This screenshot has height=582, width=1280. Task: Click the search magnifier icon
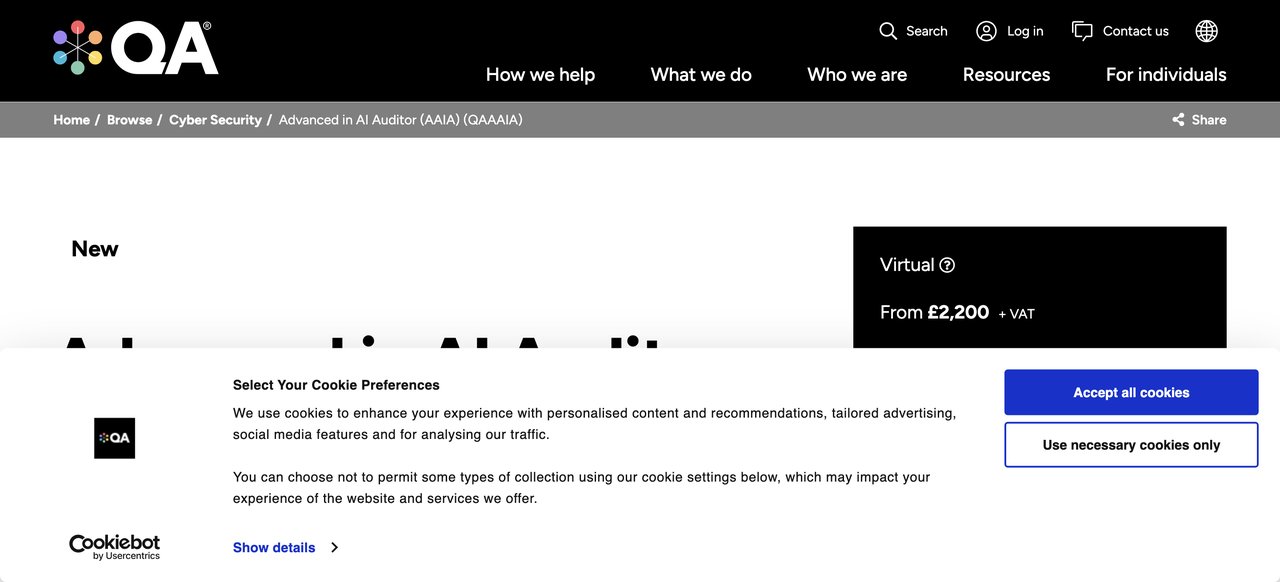(888, 31)
